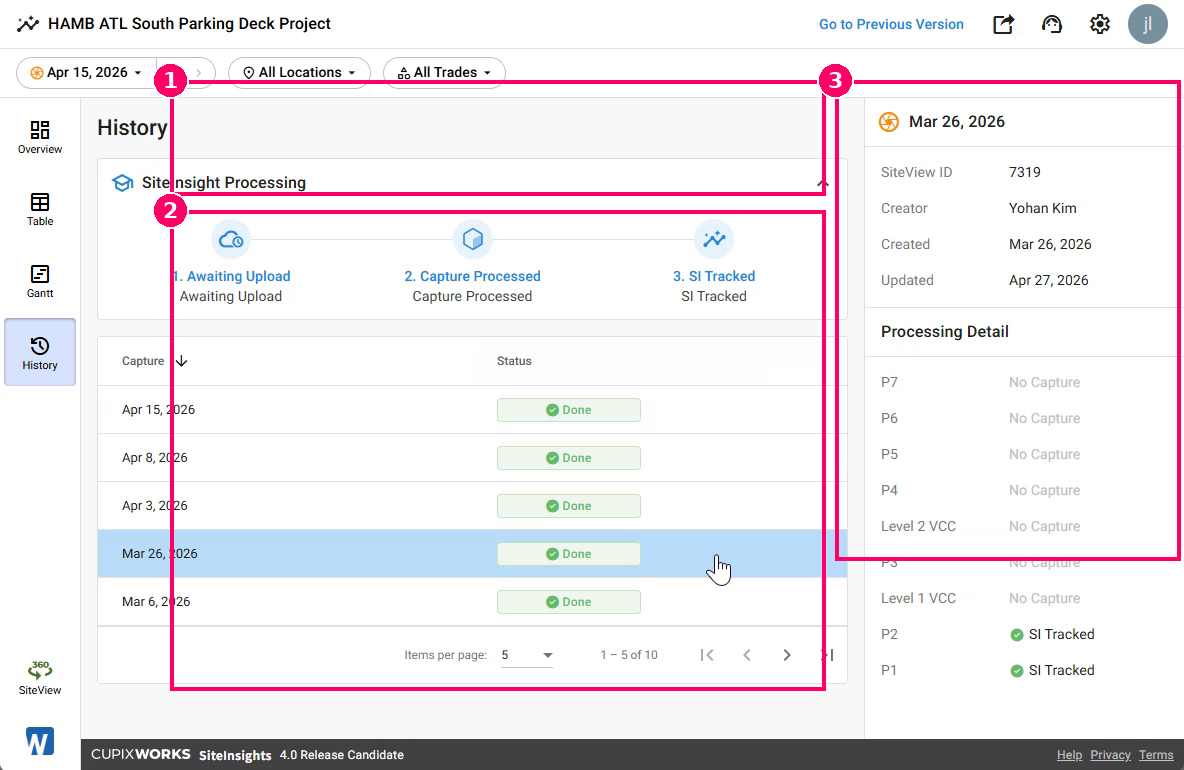The image size is (1184, 770).
Task: Click the P7 No Capture row
Action: point(1024,382)
